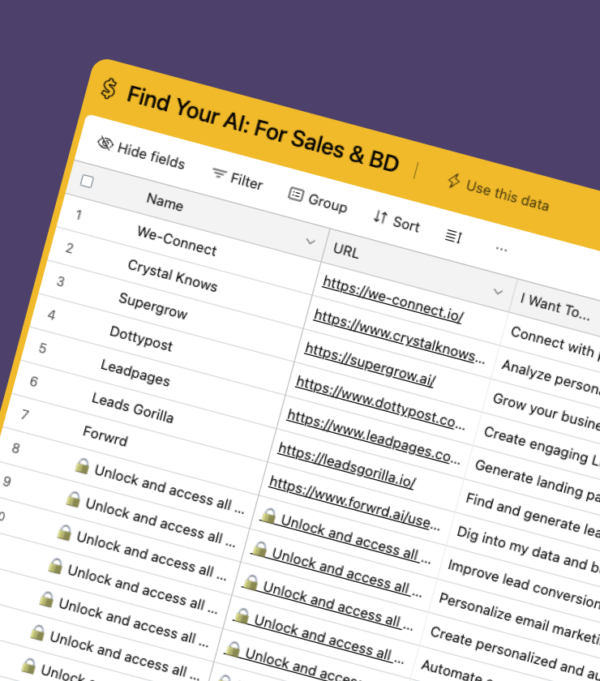This screenshot has height=681, width=600.
Task: Select the Supergrow name cell
Action: (x=153, y=306)
